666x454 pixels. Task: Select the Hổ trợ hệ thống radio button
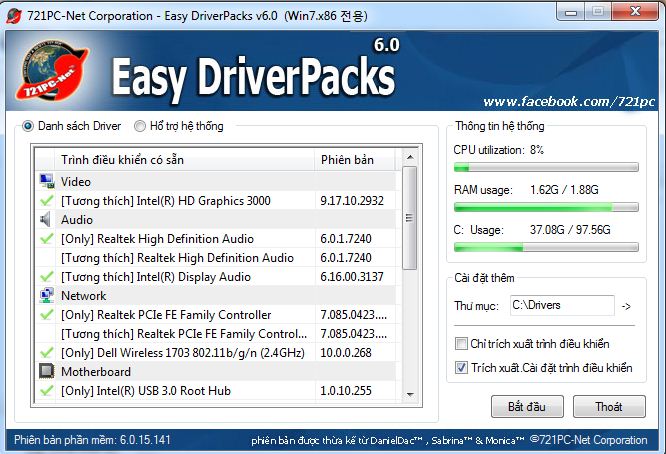(x=140, y=126)
